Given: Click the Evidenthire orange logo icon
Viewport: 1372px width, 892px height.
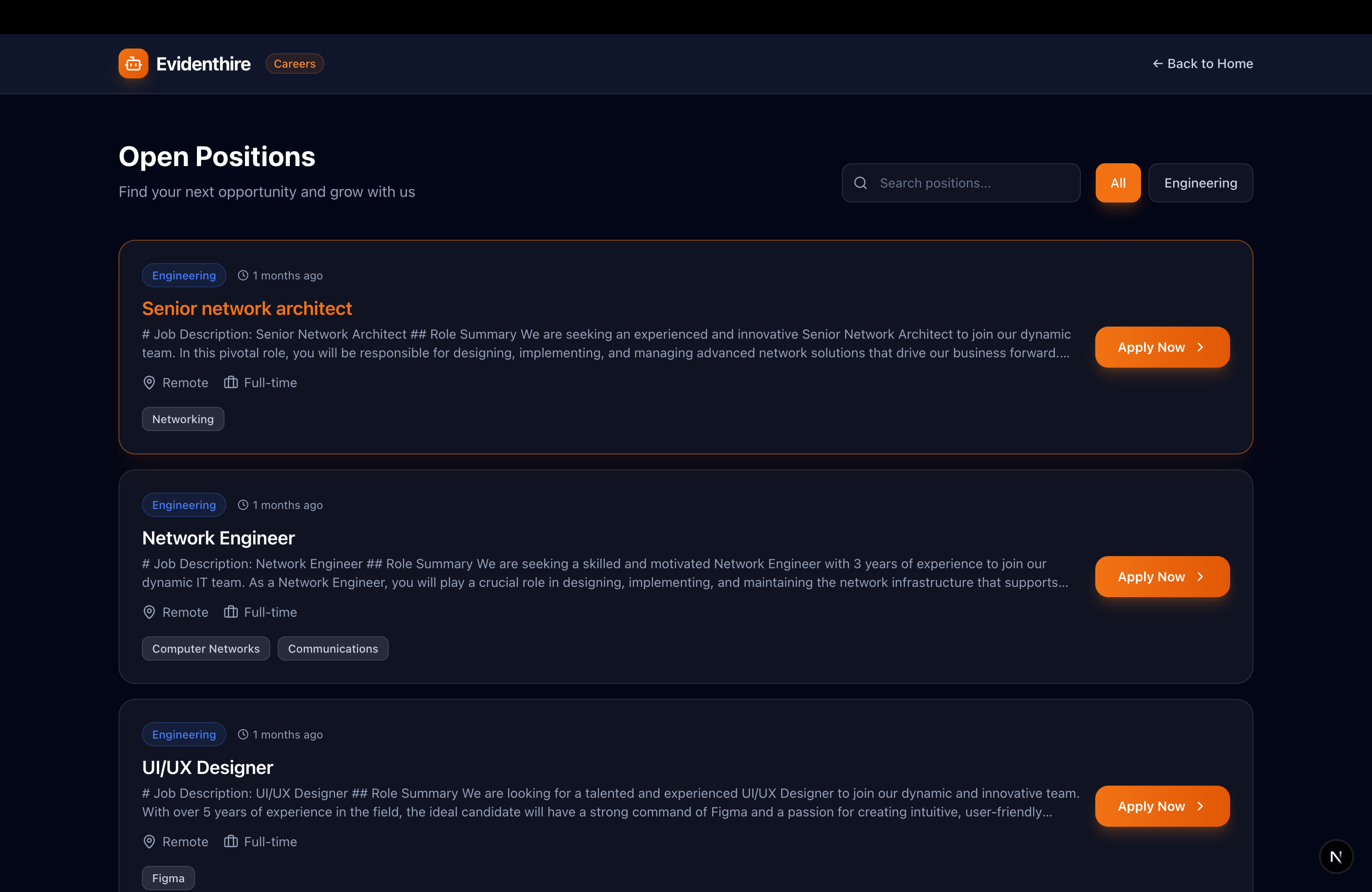Looking at the screenshot, I should [x=133, y=63].
